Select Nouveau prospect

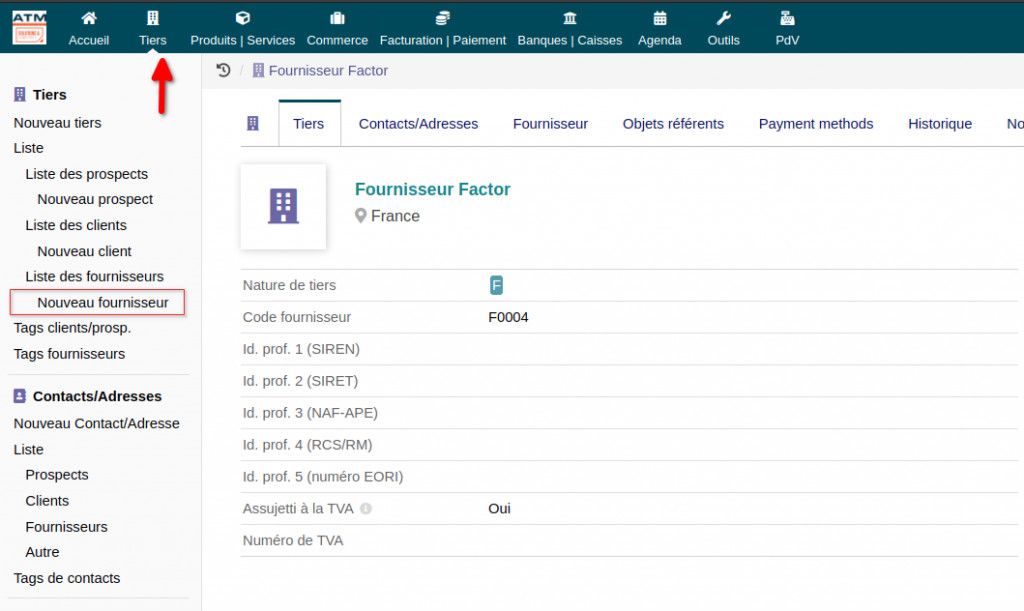click(95, 199)
